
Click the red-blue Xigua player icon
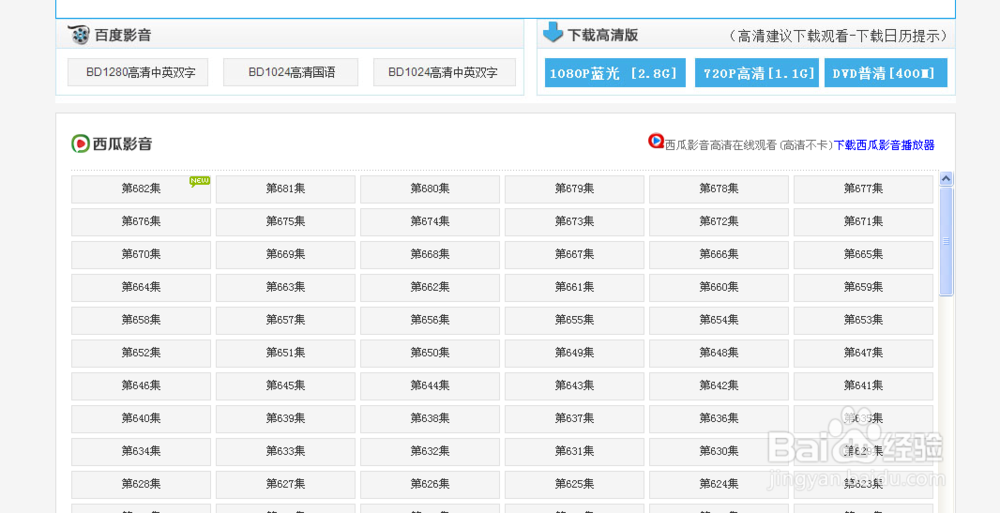tap(656, 141)
